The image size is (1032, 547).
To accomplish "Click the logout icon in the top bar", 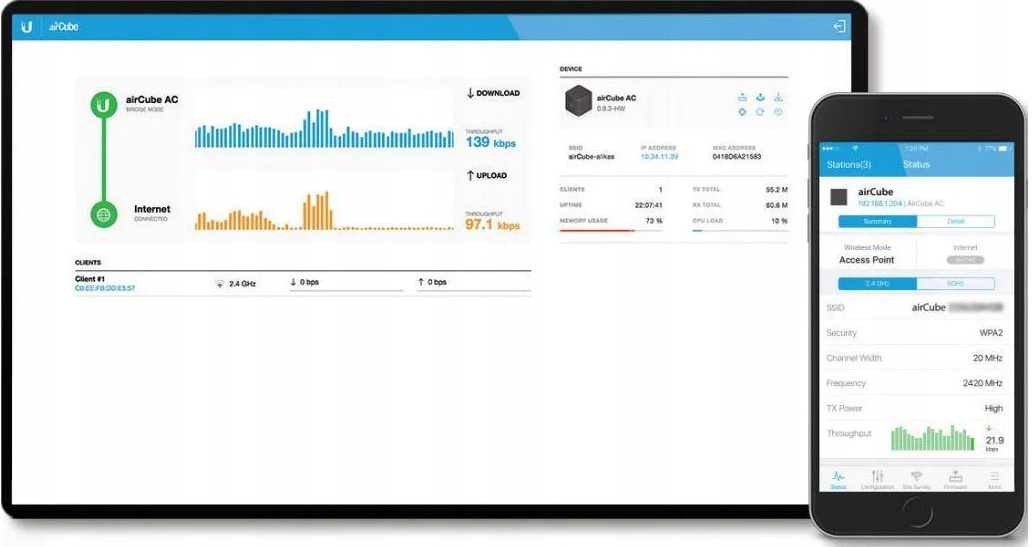I will [x=839, y=27].
